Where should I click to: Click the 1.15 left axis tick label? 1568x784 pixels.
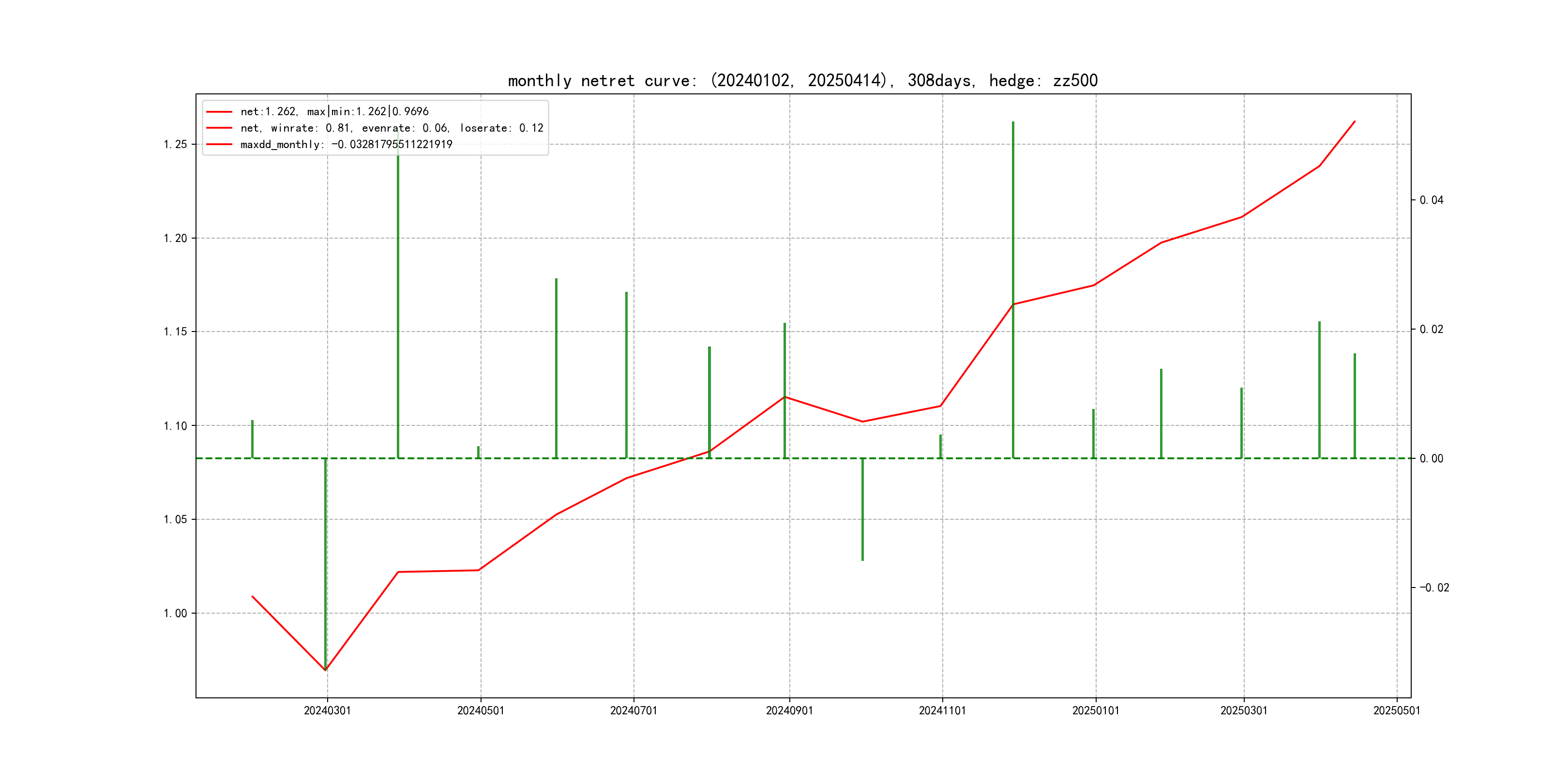175,332
